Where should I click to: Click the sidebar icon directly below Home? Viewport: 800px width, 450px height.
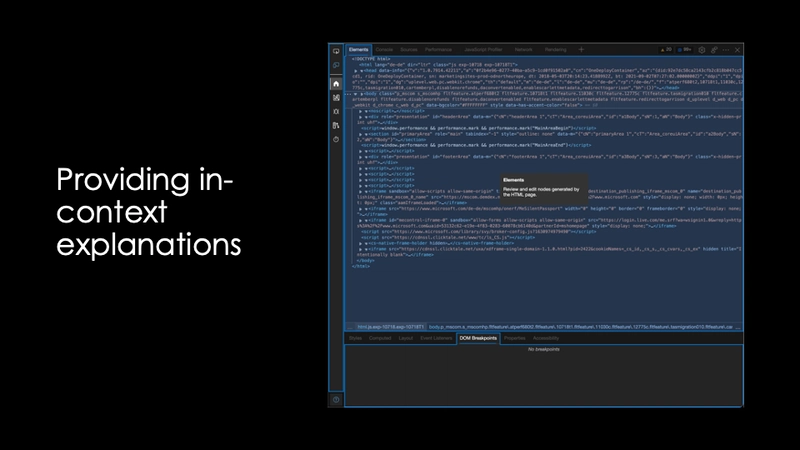pyautogui.click(x=336, y=97)
